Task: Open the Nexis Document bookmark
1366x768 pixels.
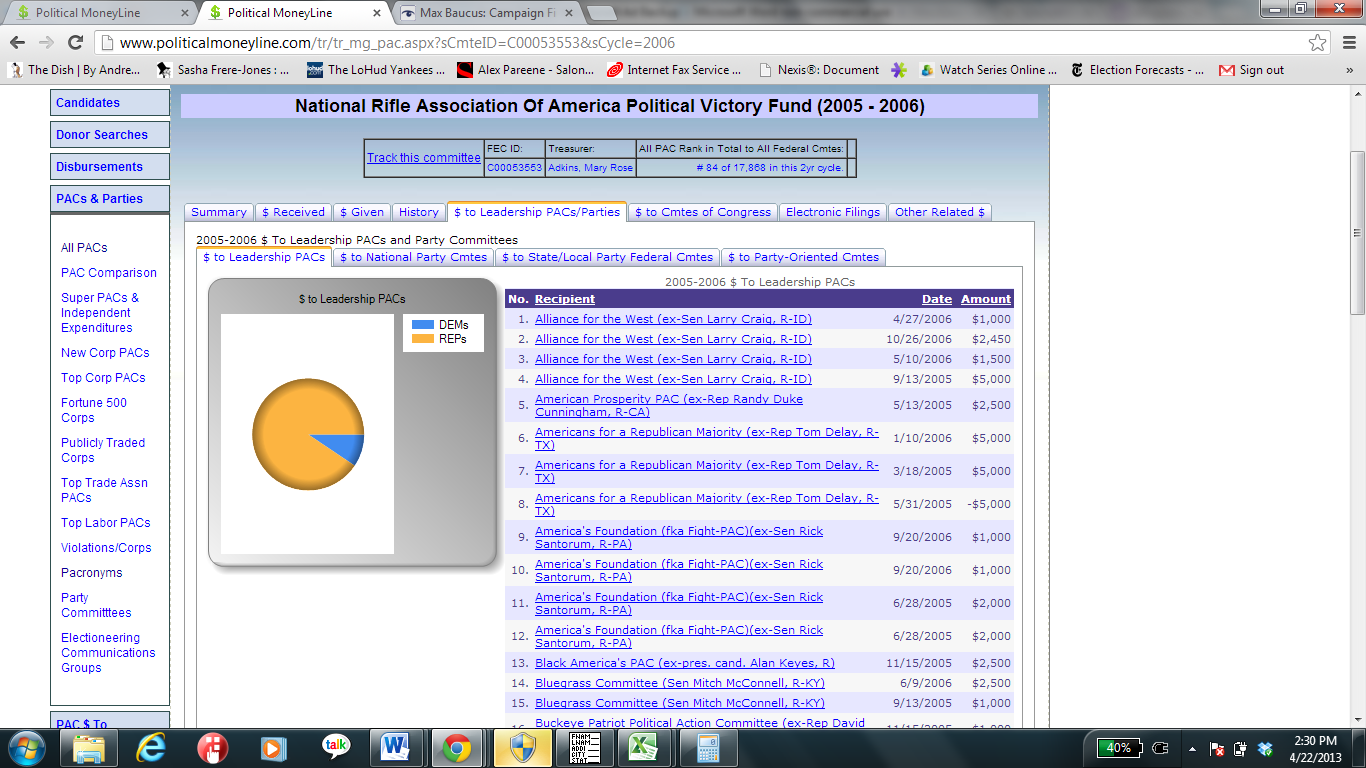Action: (x=819, y=70)
